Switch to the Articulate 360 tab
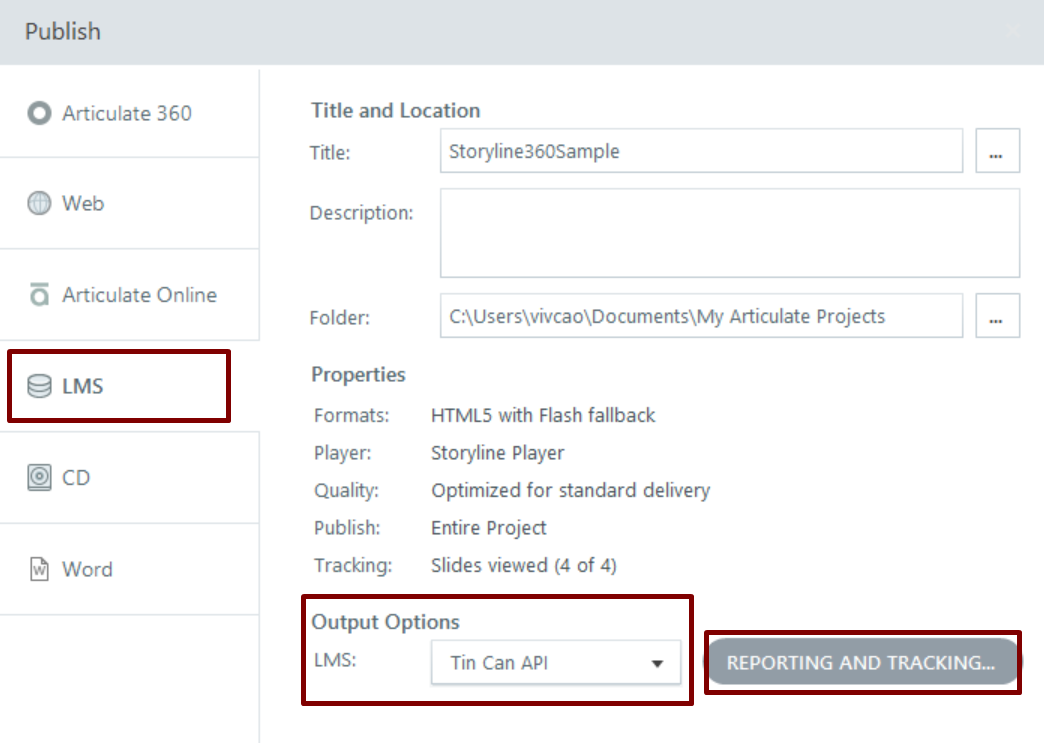 click(x=130, y=113)
